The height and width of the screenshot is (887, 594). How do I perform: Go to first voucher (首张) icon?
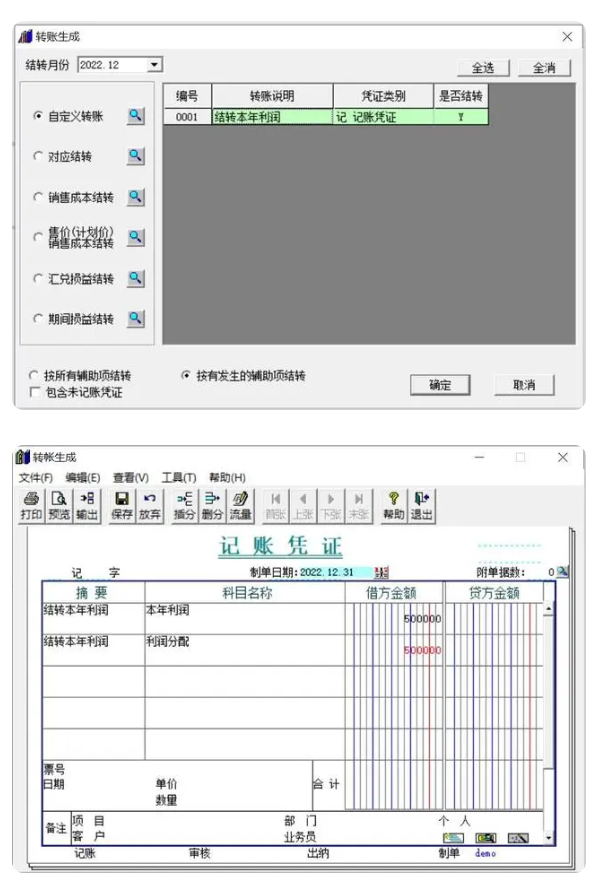(x=276, y=506)
